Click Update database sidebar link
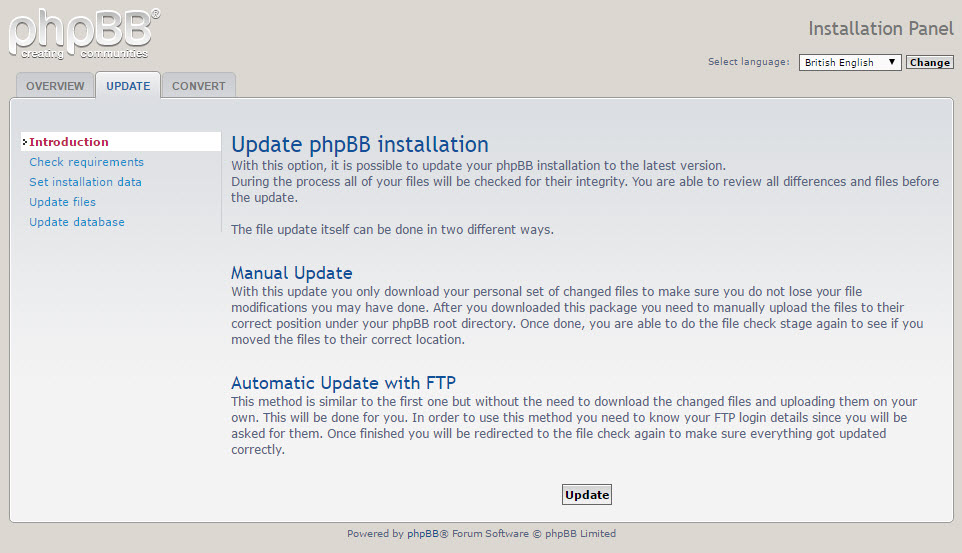The width and height of the screenshot is (962, 553). point(77,222)
